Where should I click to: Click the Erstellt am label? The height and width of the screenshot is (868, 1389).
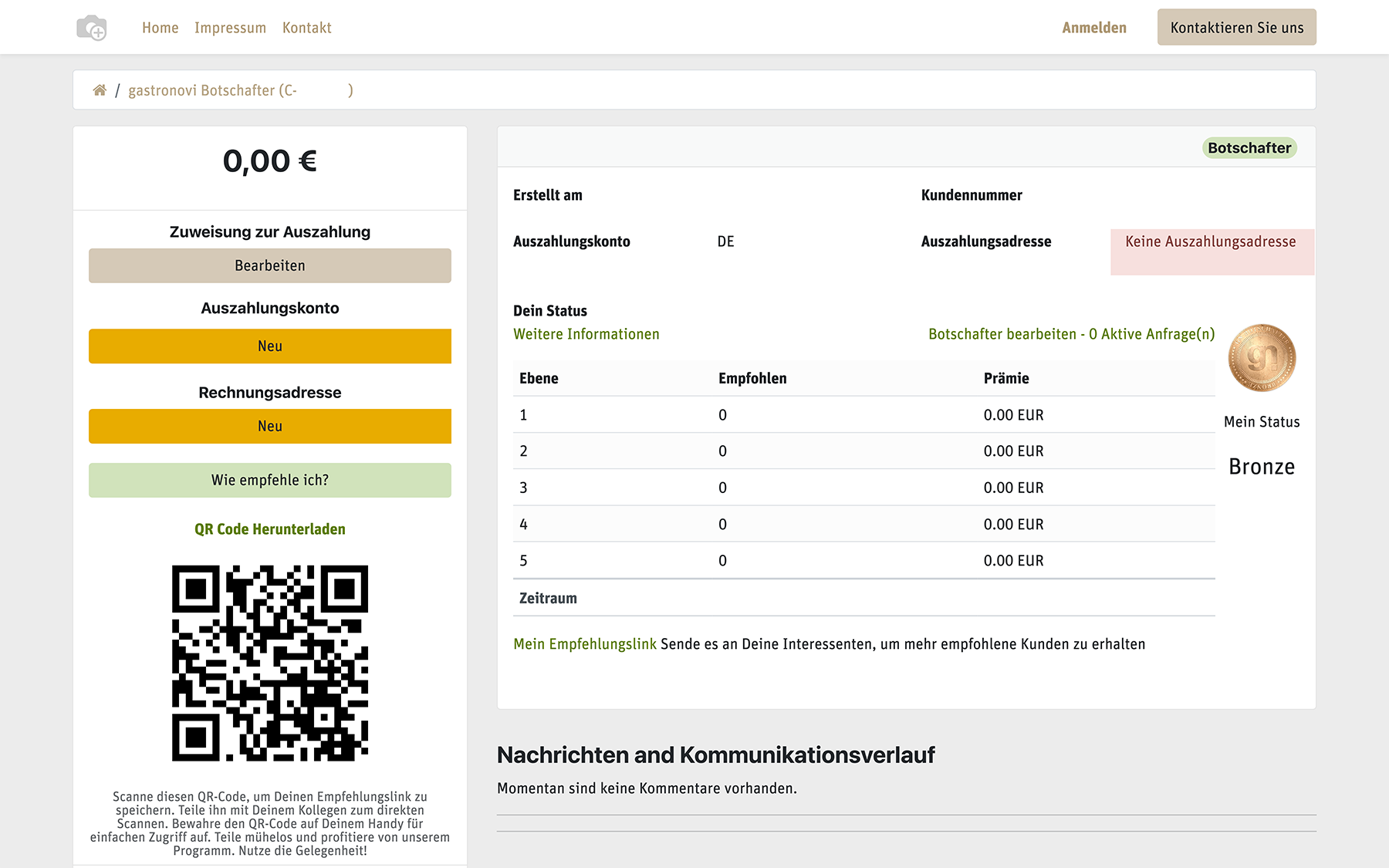click(548, 195)
